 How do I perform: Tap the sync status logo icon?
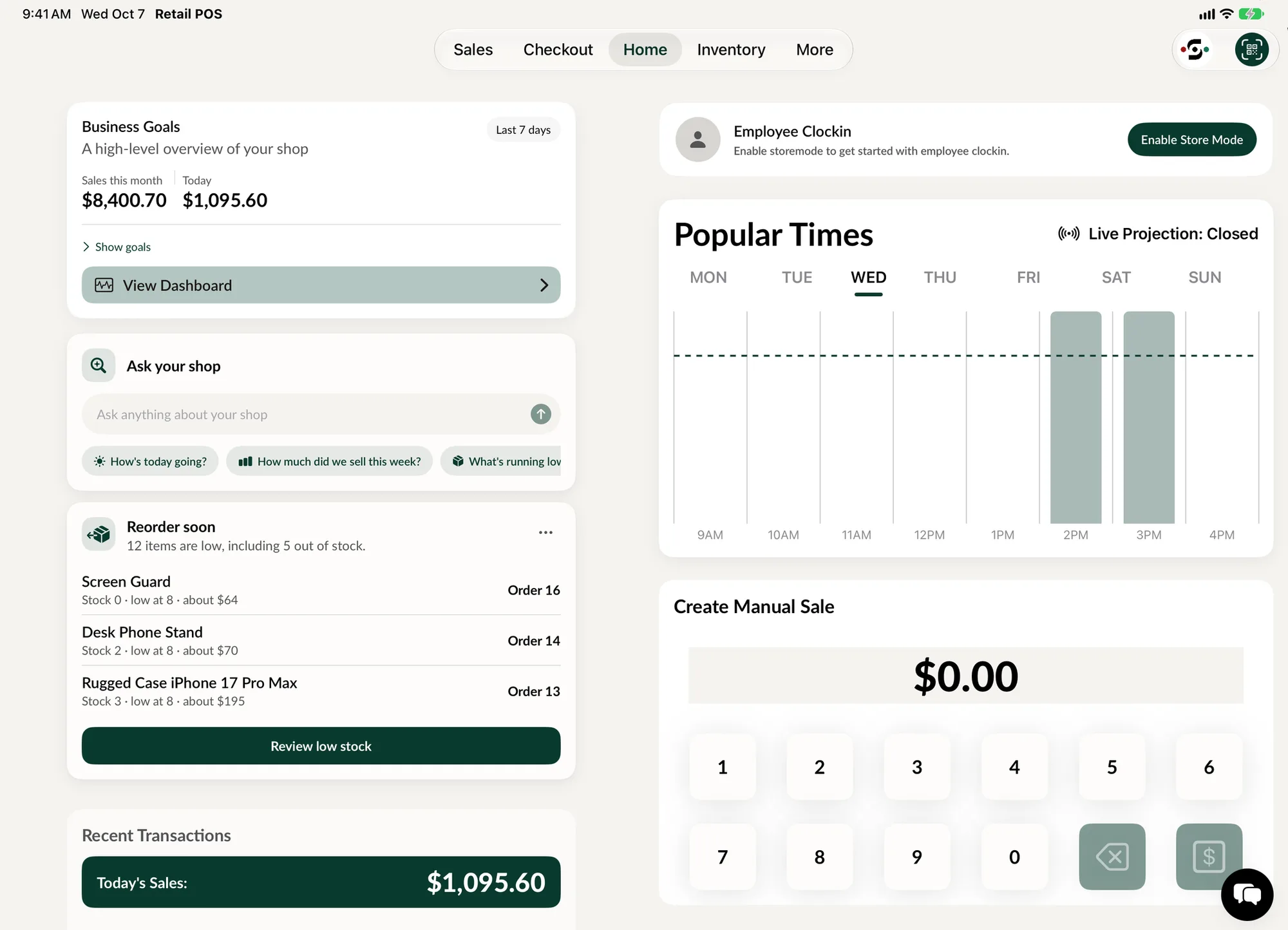(1195, 50)
